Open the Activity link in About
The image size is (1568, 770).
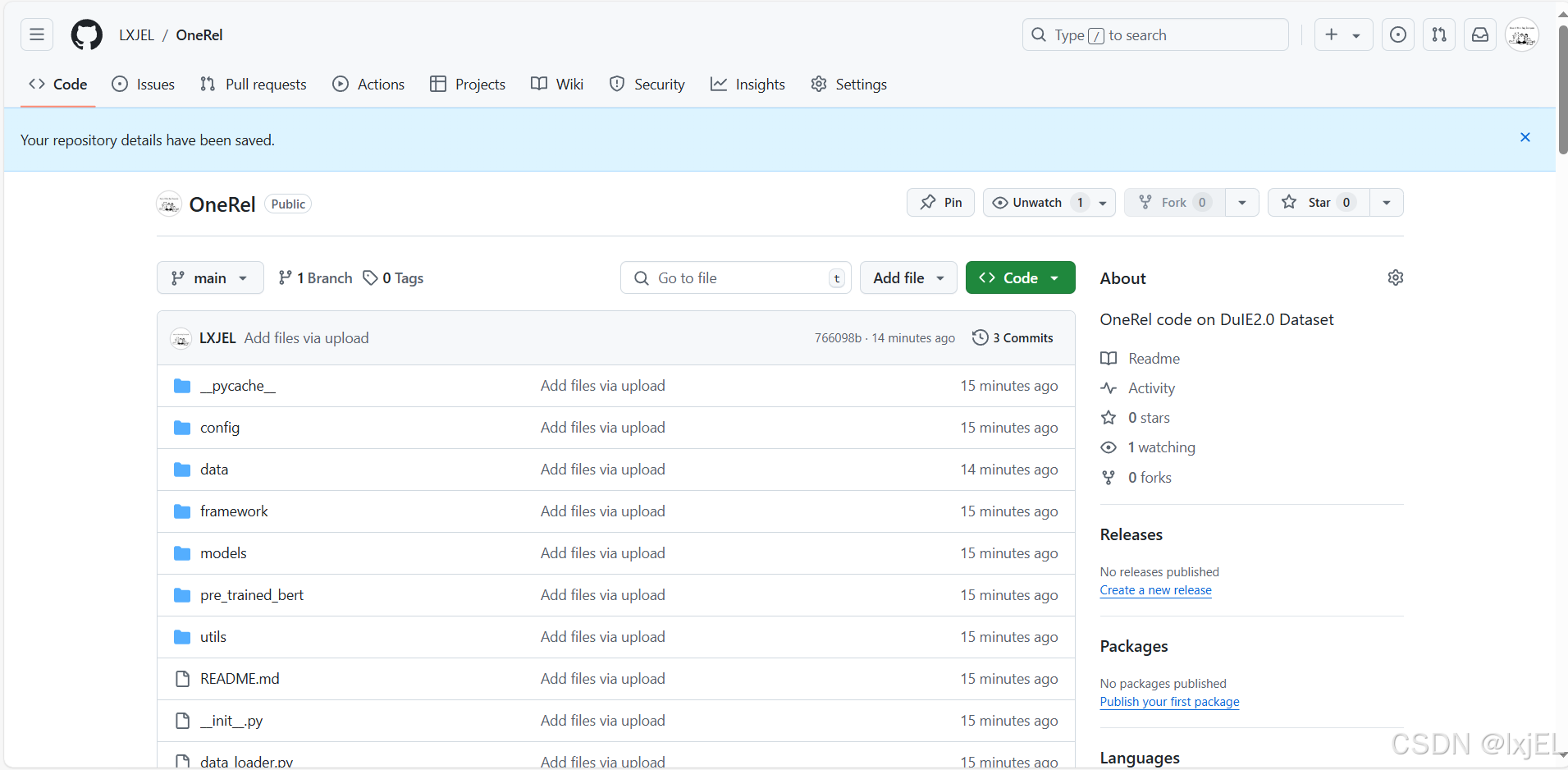[x=1138, y=388]
